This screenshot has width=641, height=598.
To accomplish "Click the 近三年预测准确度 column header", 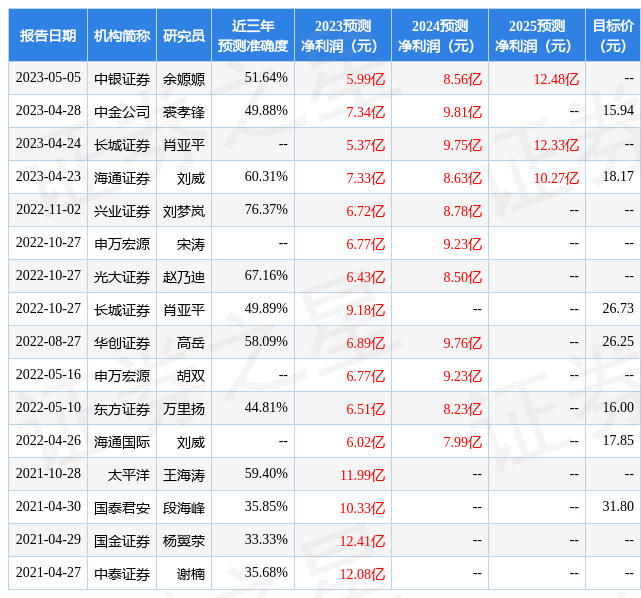I will click(x=252, y=35).
